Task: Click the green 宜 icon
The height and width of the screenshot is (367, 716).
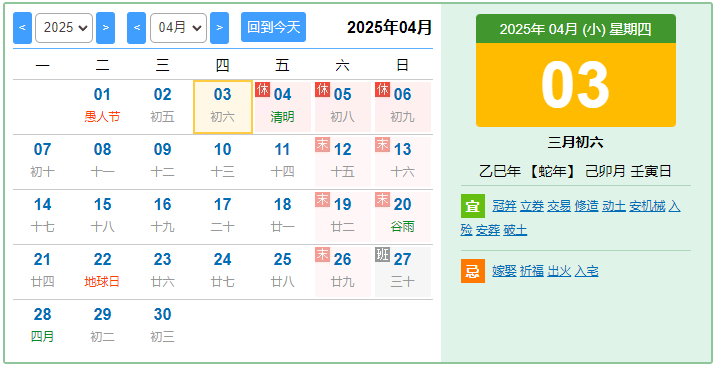Action: click(x=473, y=206)
